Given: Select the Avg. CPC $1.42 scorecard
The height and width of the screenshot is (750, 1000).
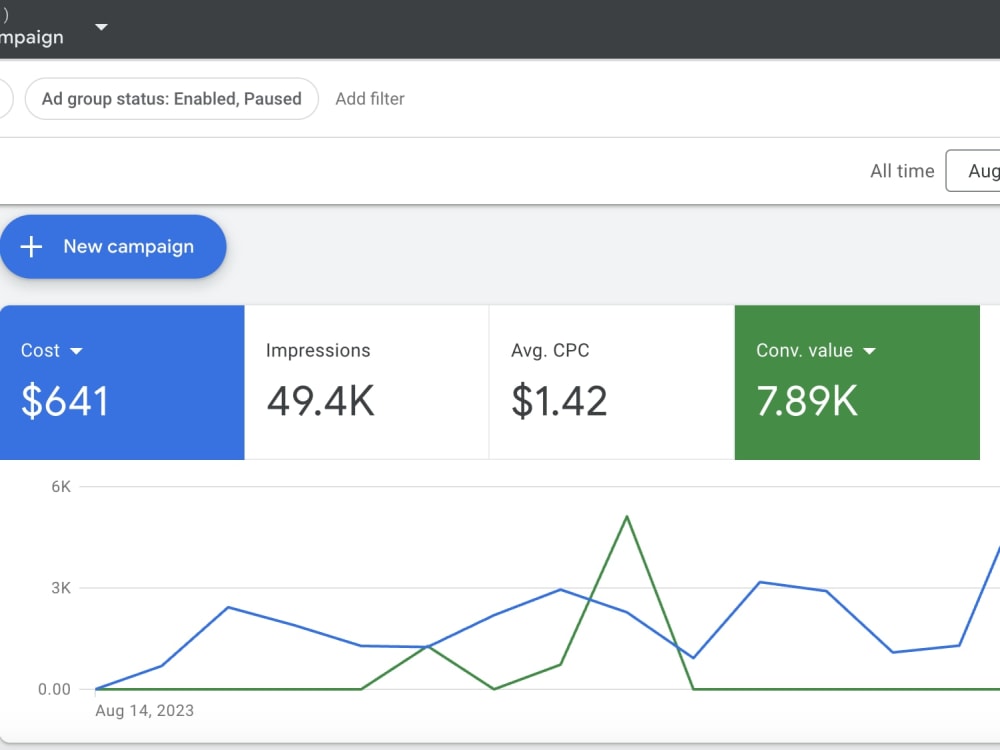Looking at the screenshot, I should (612, 382).
